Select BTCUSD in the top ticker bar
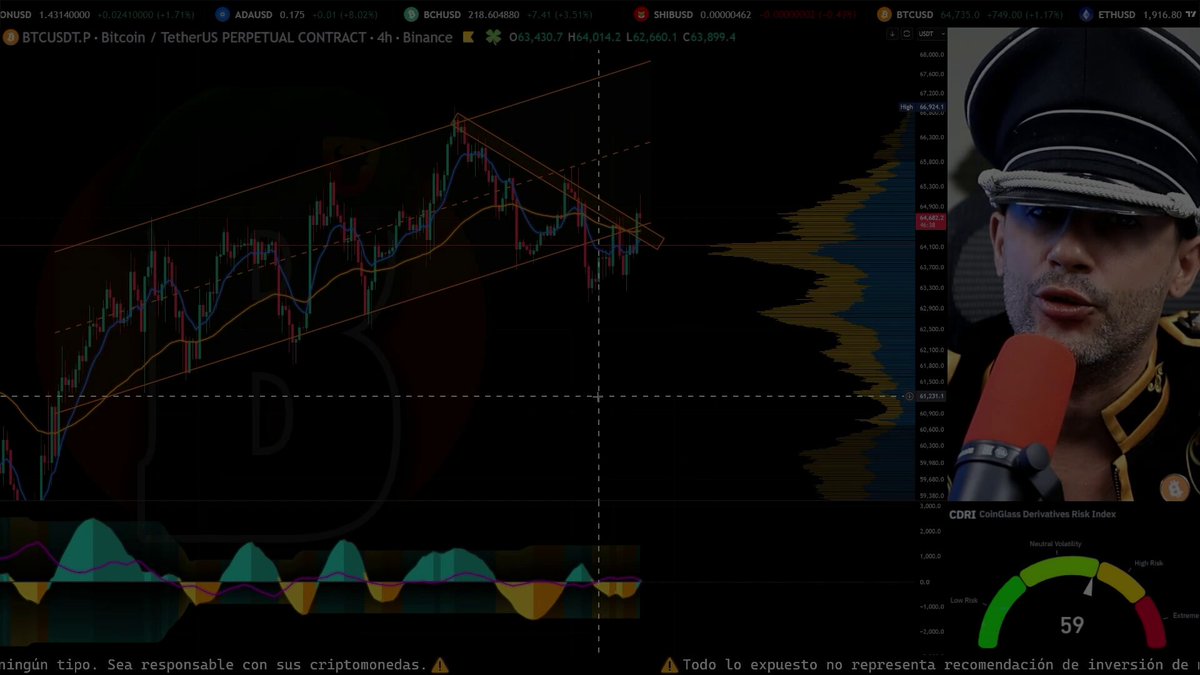This screenshot has width=1200, height=675. click(914, 14)
